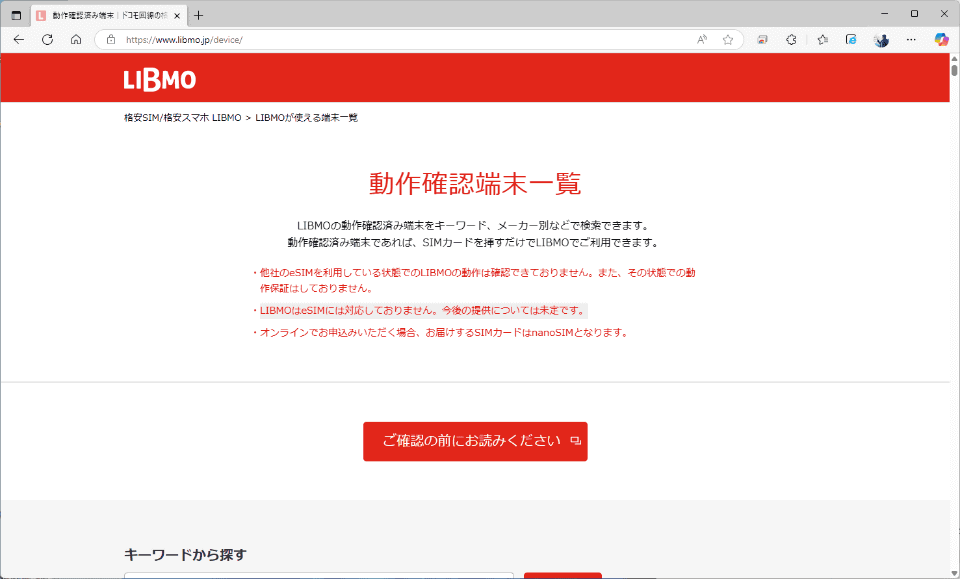Click the keyword search input field
Image resolution: width=960 pixels, height=579 pixels.
click(x=318, y=575)
